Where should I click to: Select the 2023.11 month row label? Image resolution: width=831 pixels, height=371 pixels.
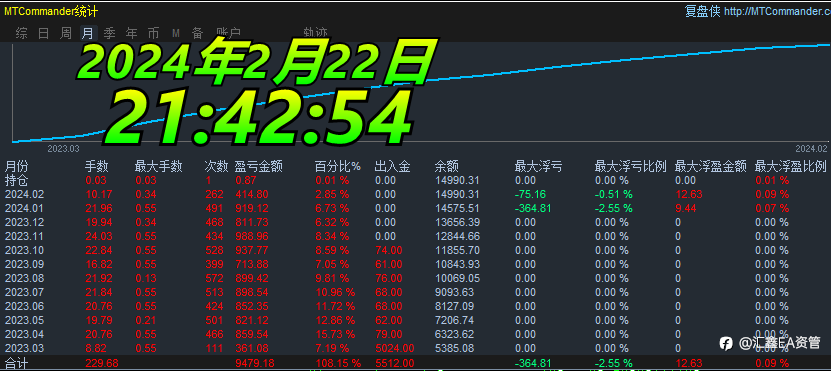point(23,236)
